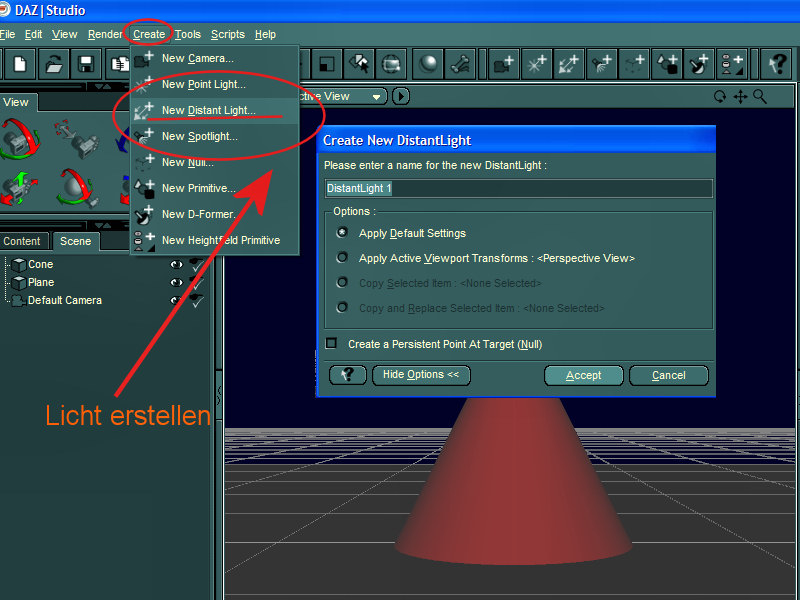Click the DistantLight 1 name field
Viewport: 800px width, 600px height.
(x=518, y=188)
